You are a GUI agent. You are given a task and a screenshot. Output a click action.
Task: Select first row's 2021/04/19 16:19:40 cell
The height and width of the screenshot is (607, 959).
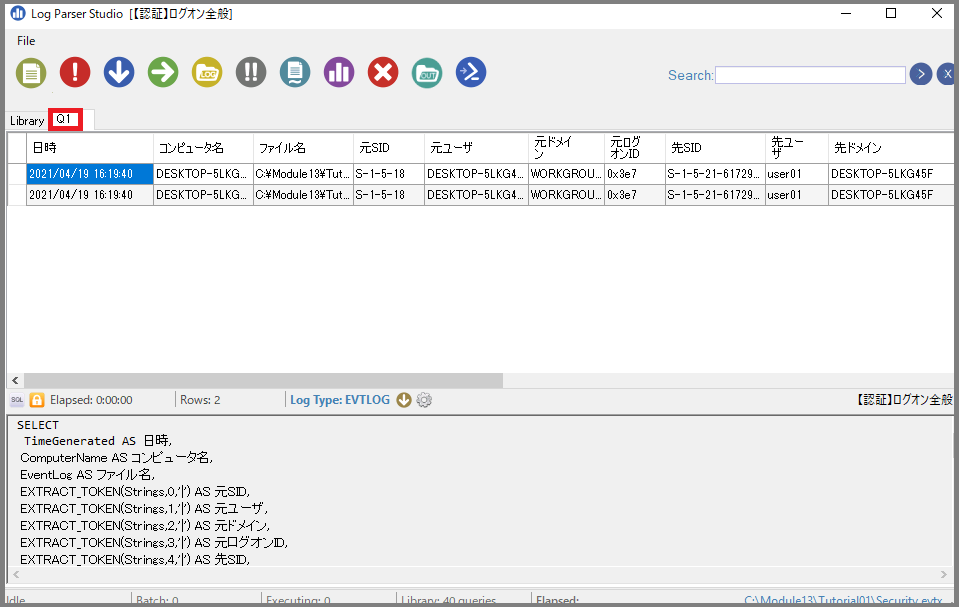90,174
